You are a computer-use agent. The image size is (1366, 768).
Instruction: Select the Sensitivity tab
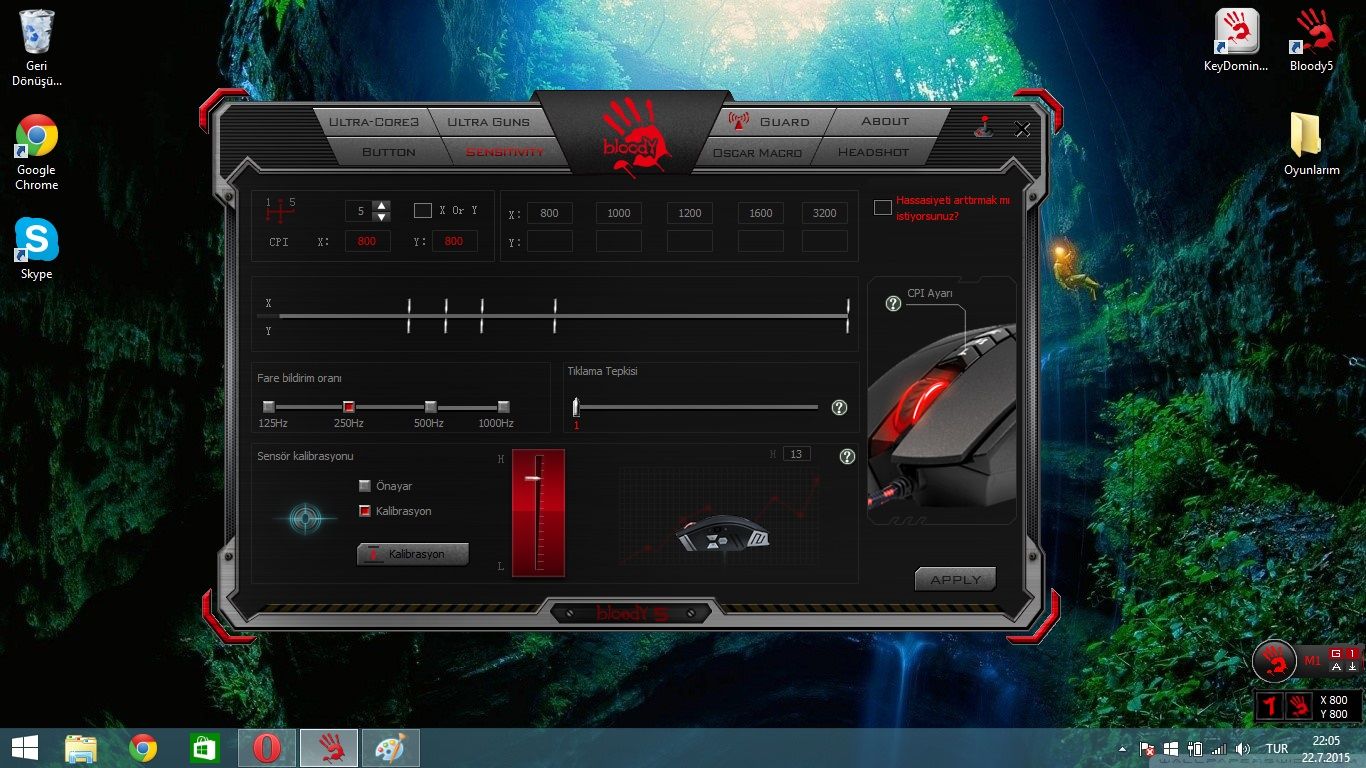click(x=504, y=152)
